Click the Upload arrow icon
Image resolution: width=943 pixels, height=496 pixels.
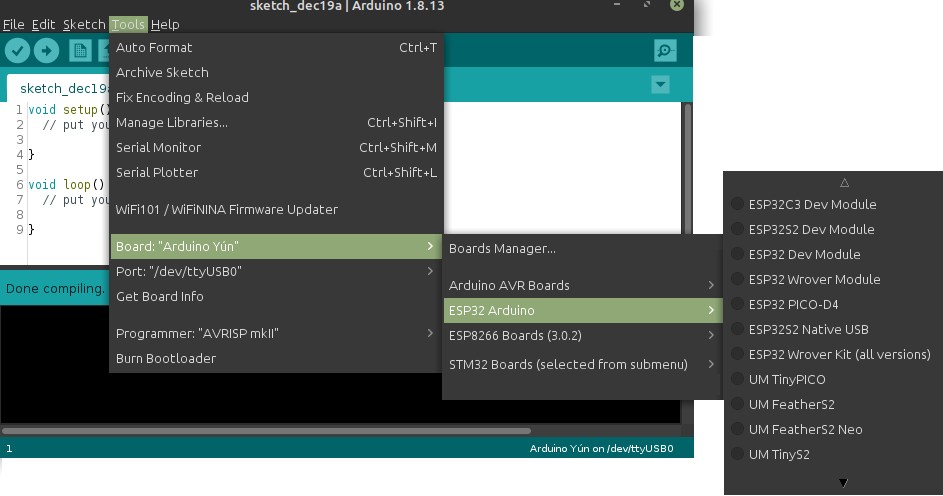pyautogui.click(x=46, y=51)
